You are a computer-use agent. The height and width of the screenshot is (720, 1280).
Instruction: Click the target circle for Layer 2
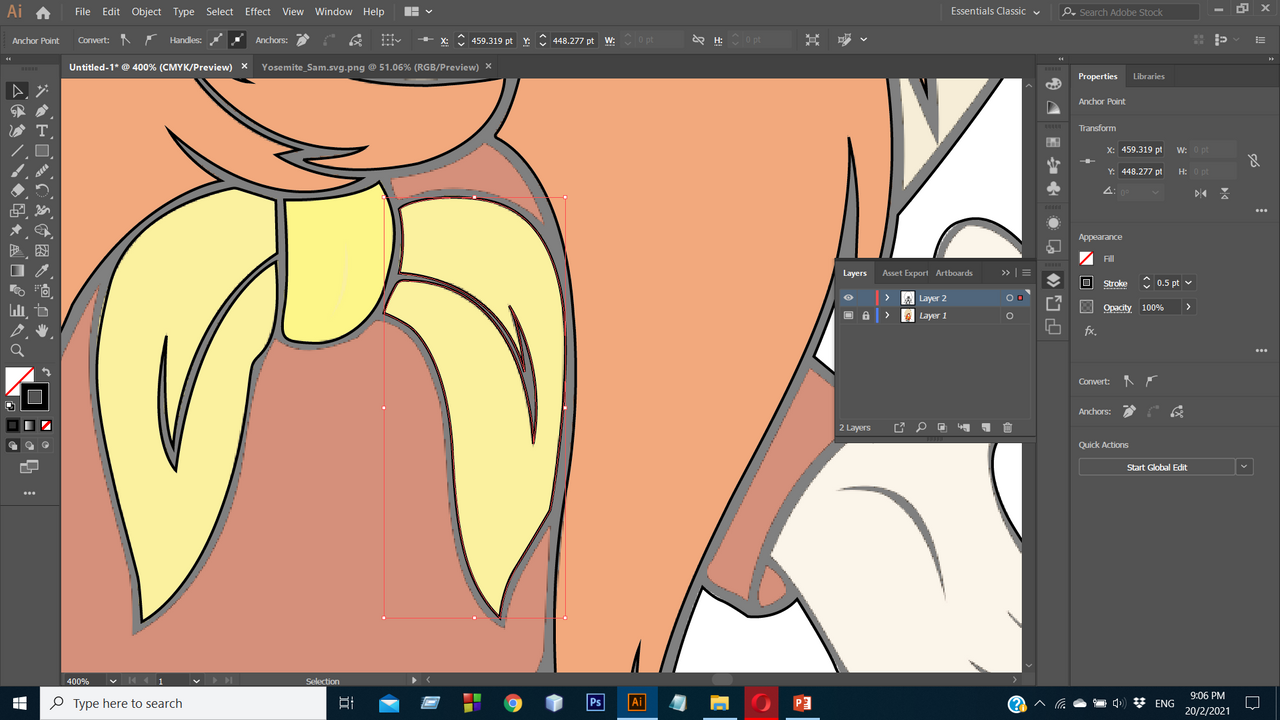pyautogui.click(x=1009, y=298)
